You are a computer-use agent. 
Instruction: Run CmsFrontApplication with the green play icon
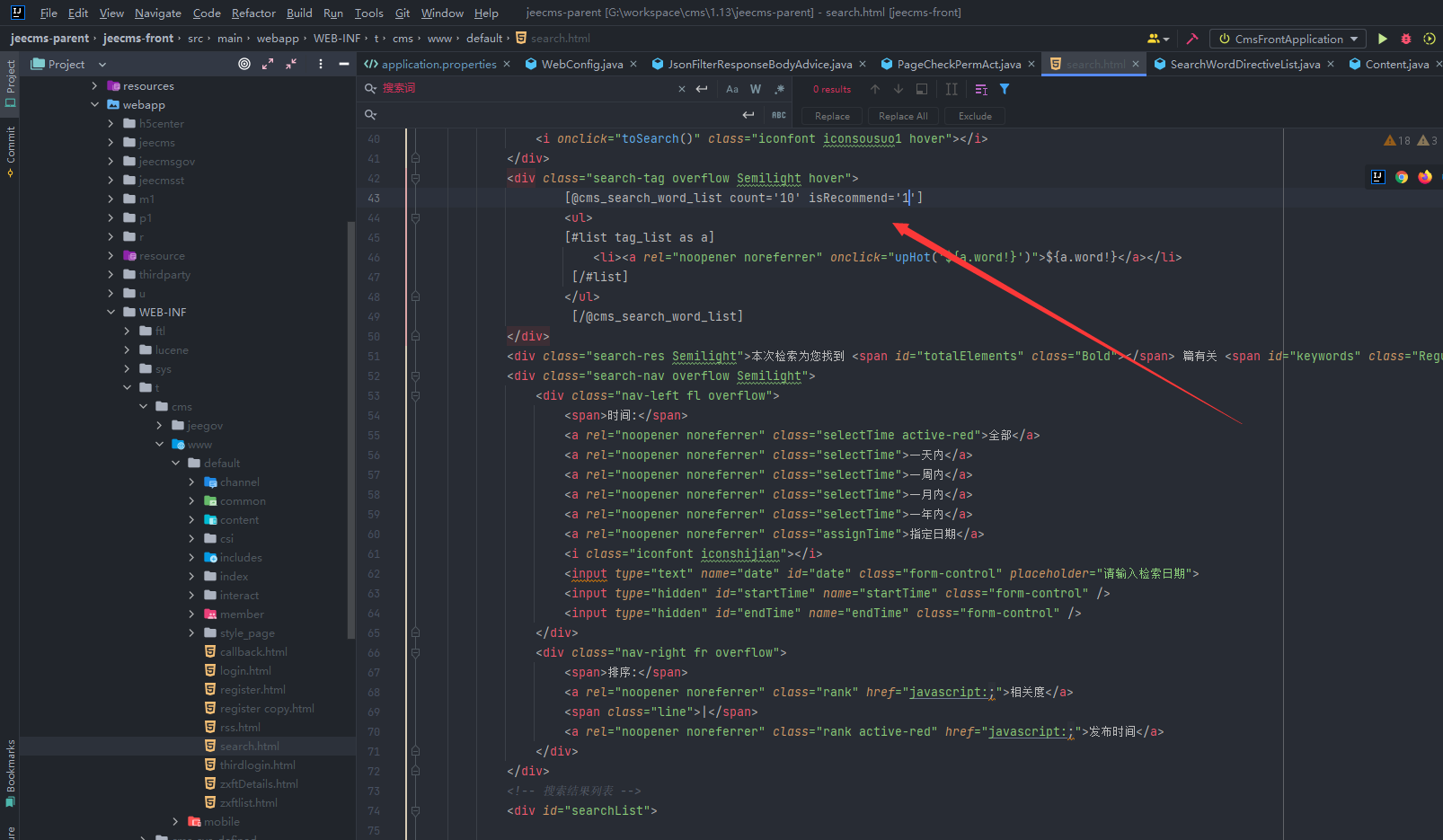click(x=1383, y=39)
